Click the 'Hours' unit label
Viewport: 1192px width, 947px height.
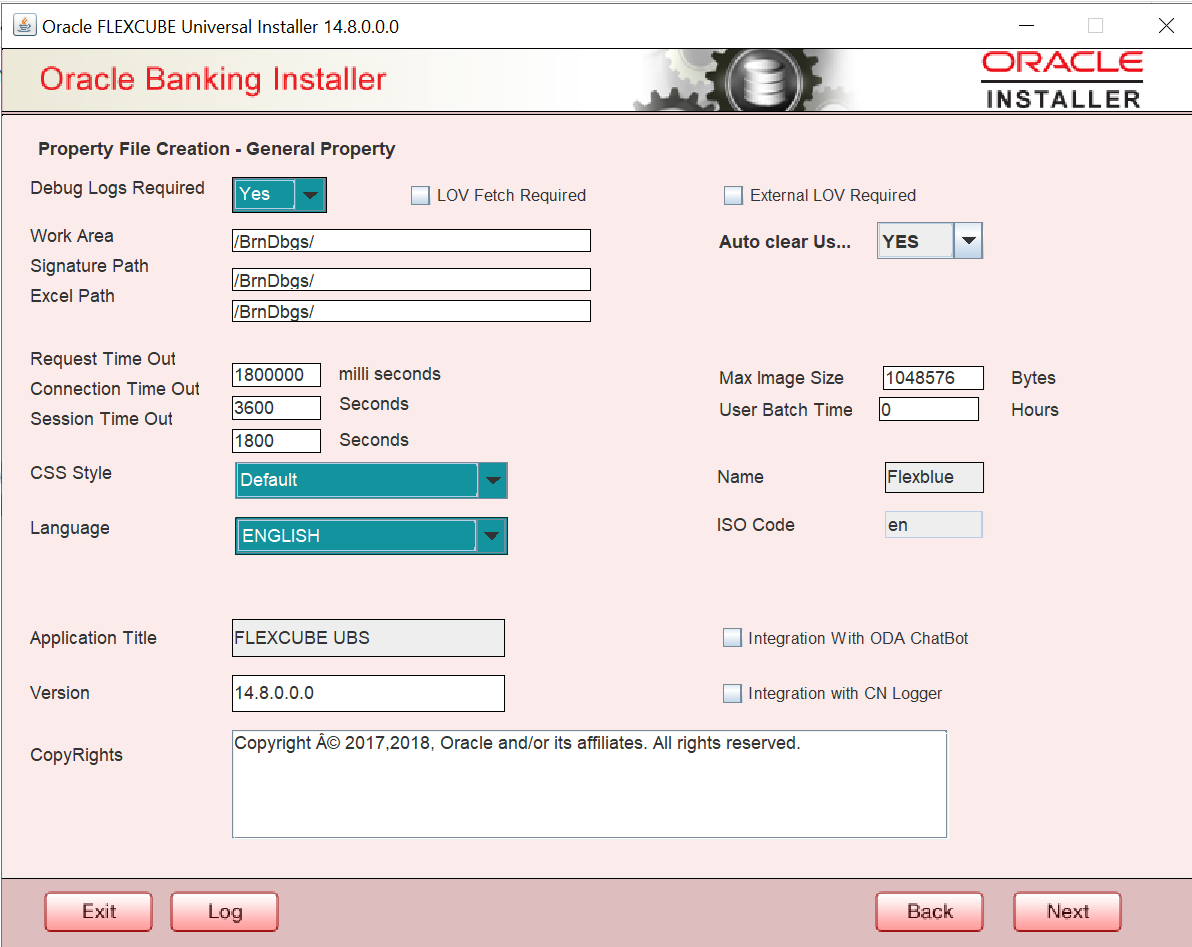[1035, 410]
